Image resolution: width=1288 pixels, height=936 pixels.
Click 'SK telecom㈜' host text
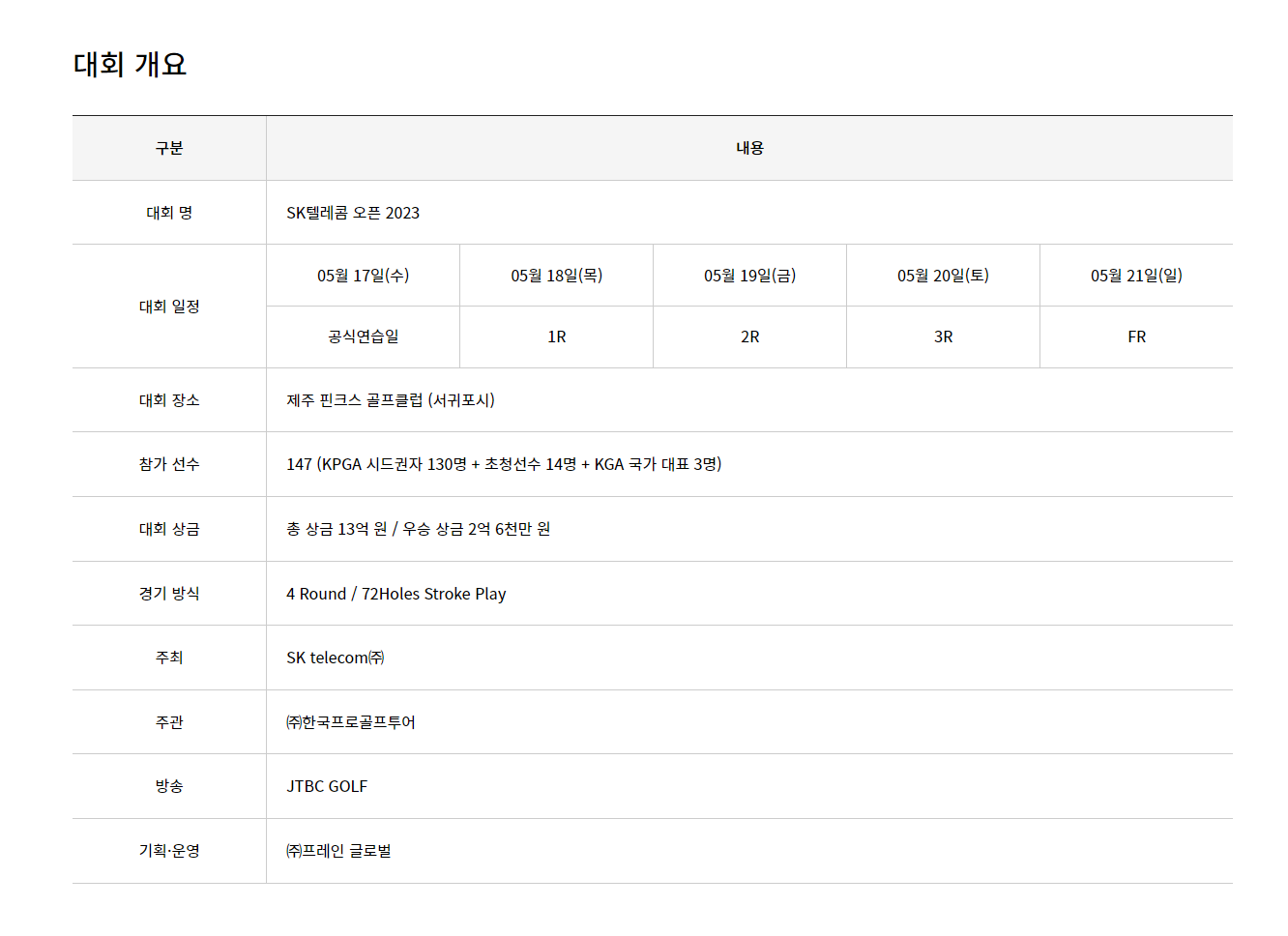click(336, 658)
